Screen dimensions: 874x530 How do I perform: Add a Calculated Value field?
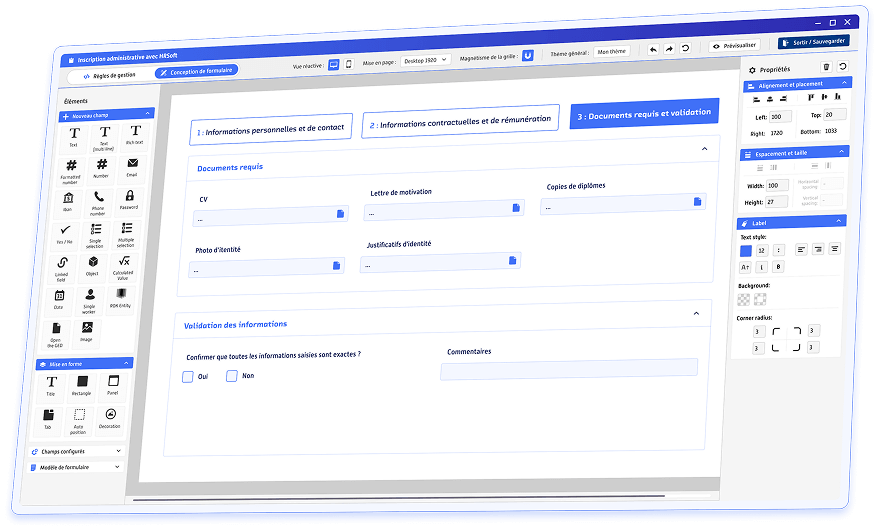(123, 266)
